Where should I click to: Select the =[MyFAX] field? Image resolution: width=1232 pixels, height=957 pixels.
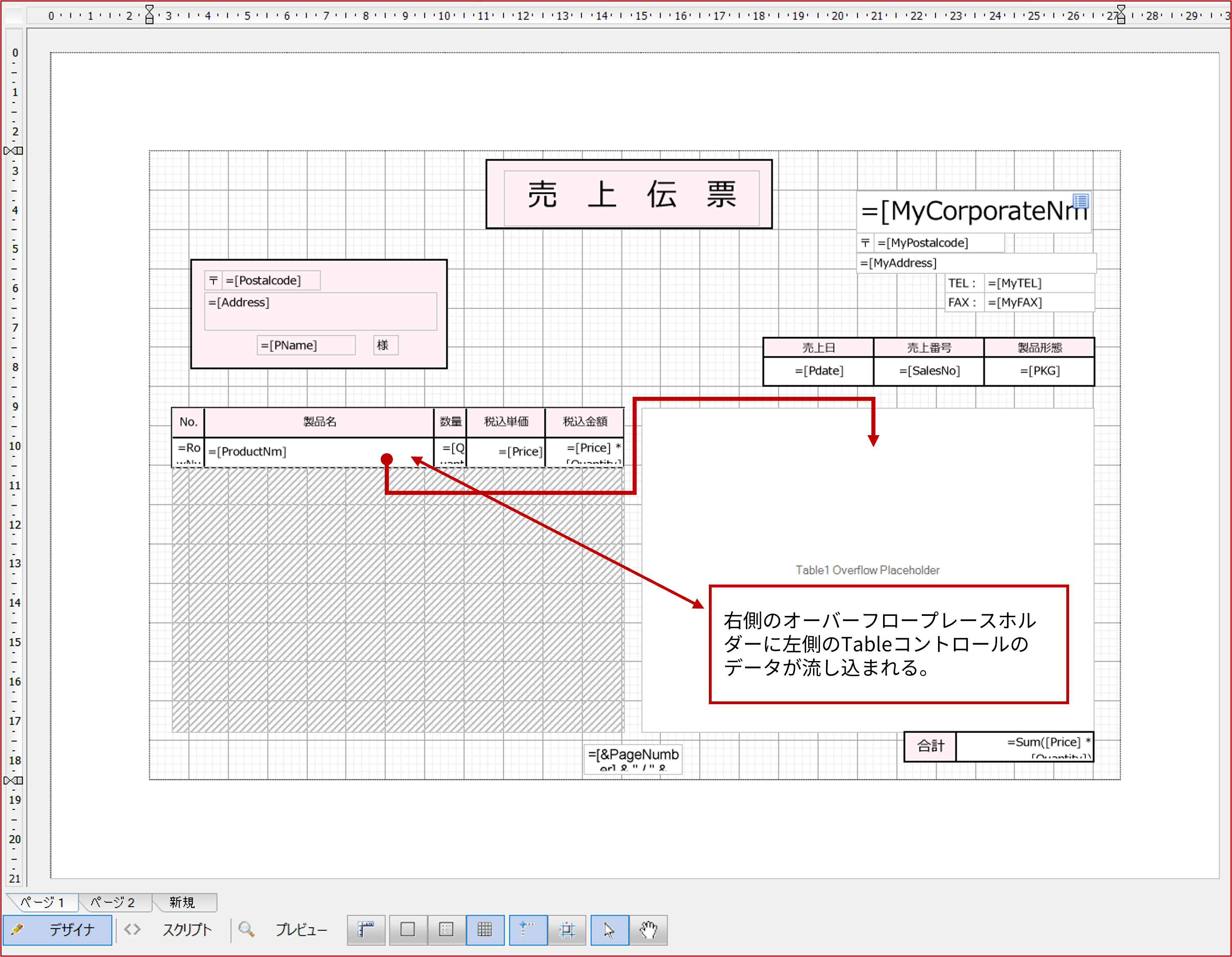(1039, 302)
